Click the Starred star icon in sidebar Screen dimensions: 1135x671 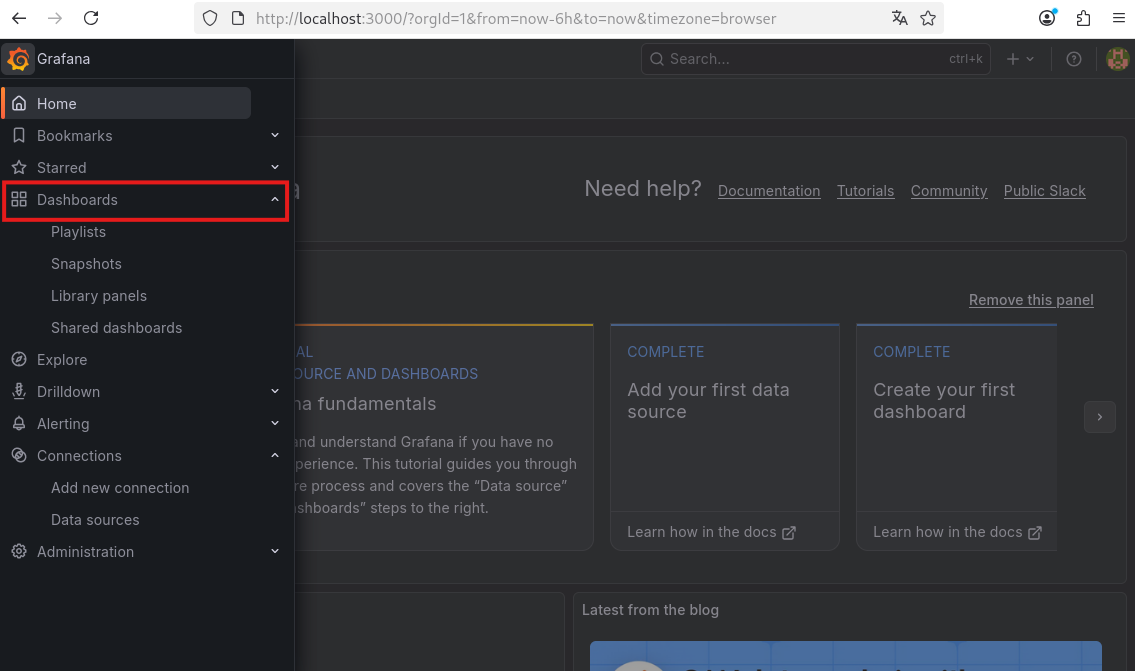(19, 167)
